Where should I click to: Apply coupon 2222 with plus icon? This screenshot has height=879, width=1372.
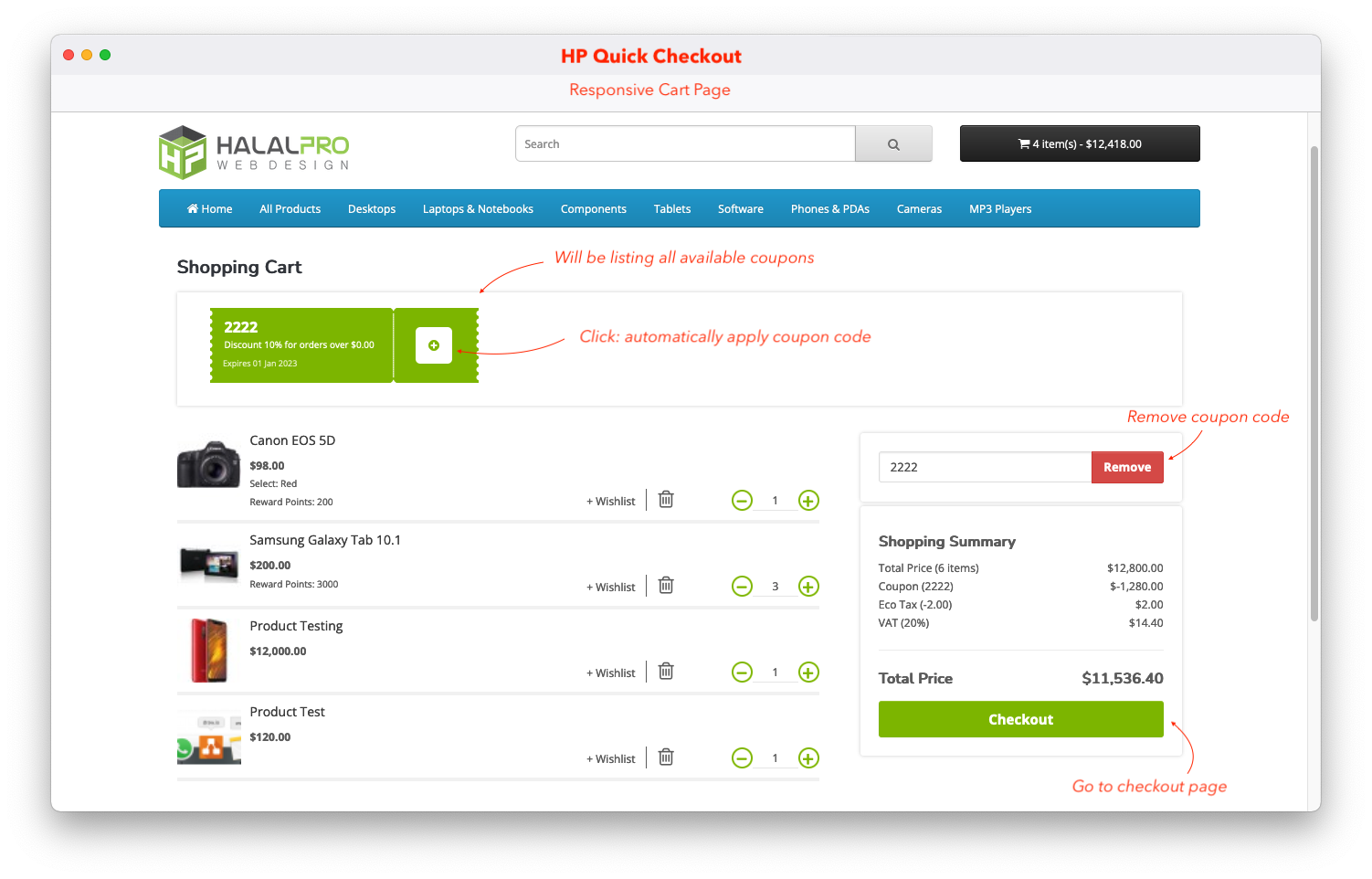(434, 345)
